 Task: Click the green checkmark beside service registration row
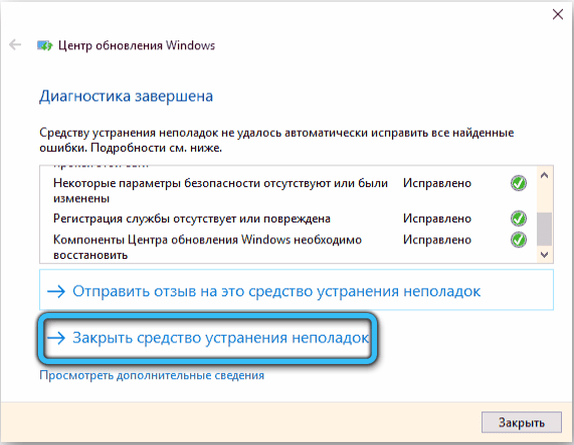point(518,218)
